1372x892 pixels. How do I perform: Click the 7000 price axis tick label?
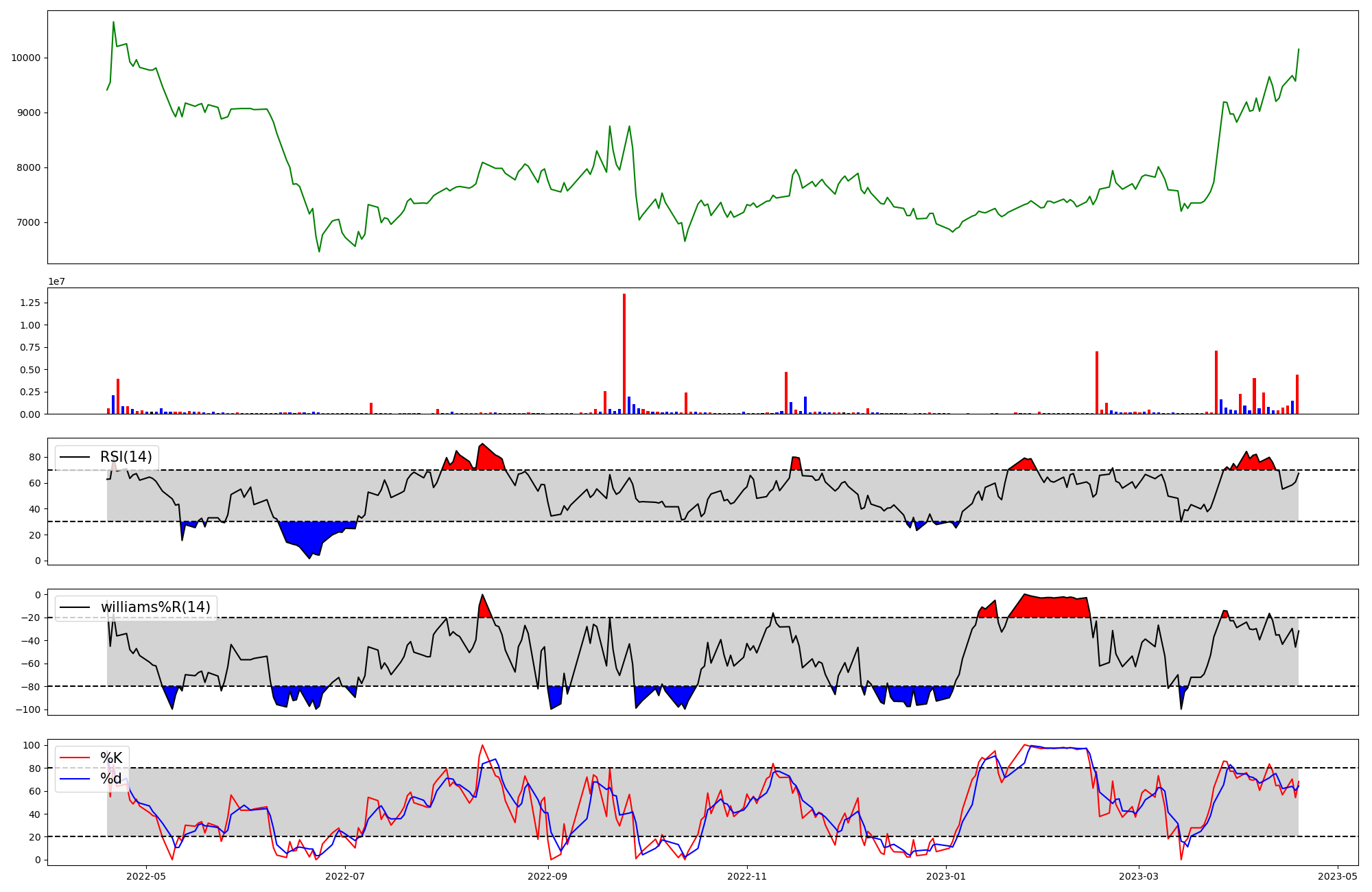click(28, 222)
